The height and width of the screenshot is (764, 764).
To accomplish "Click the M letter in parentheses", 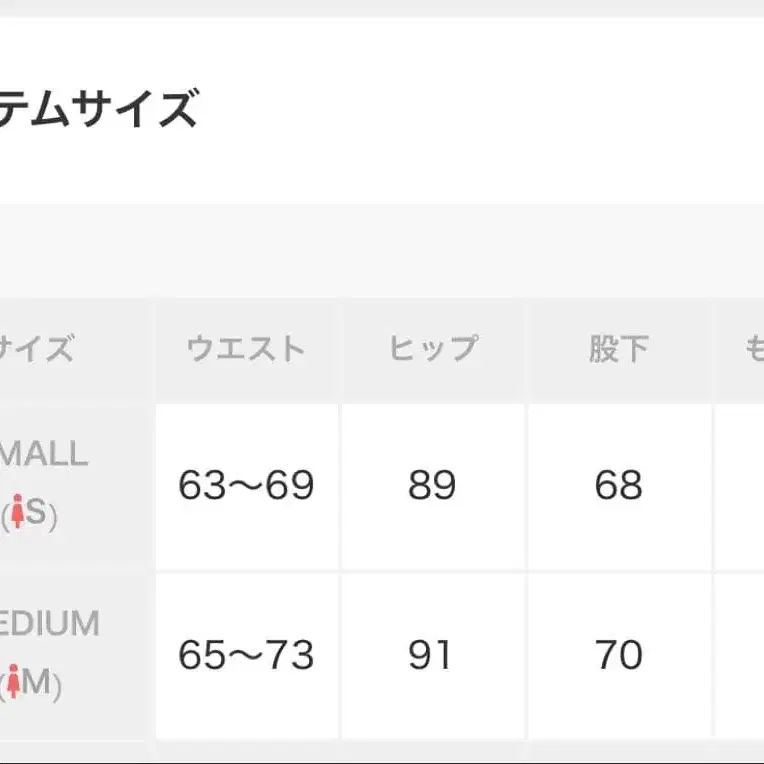I will pyautogui.click(x=38, y=686).
